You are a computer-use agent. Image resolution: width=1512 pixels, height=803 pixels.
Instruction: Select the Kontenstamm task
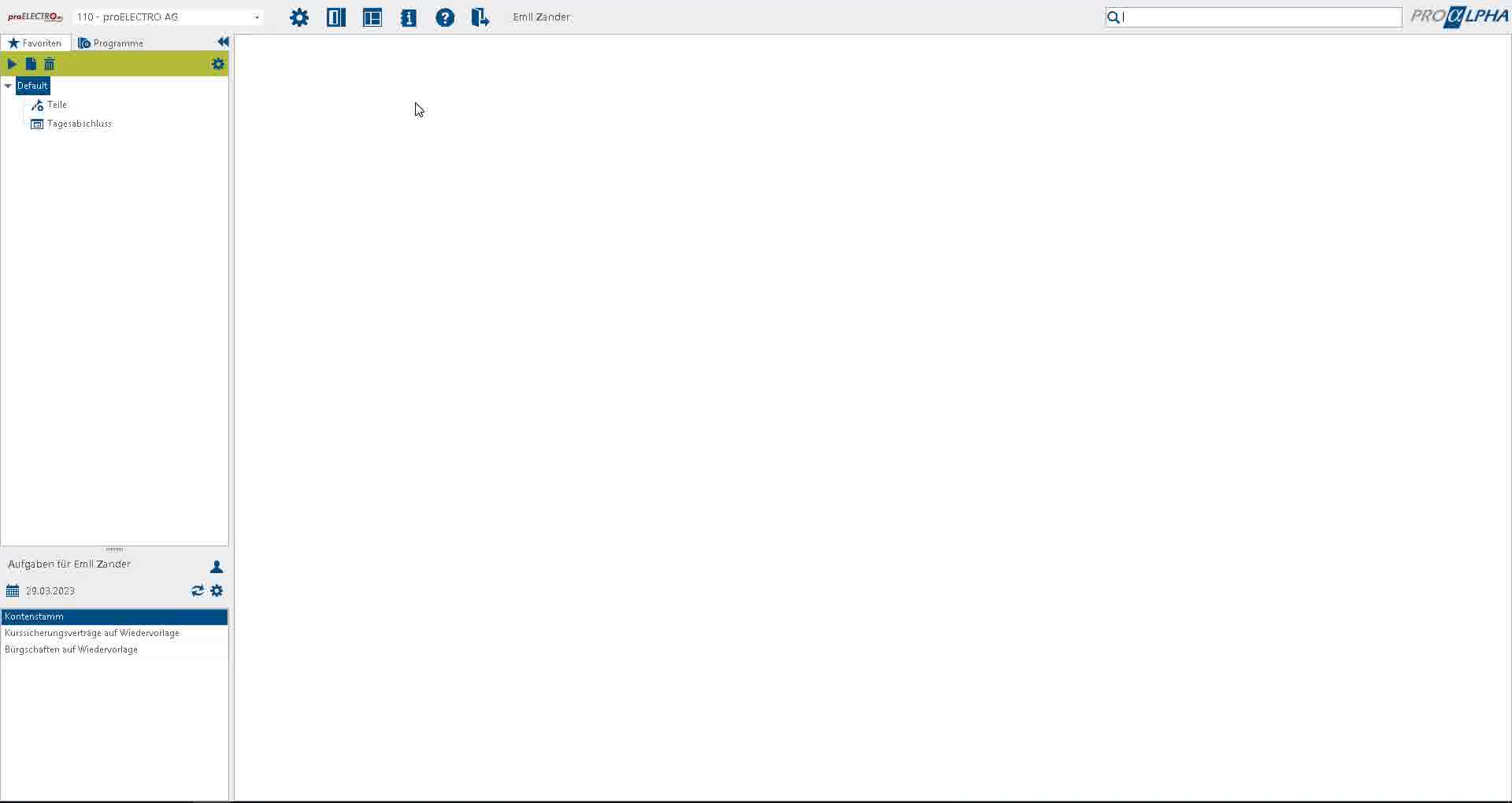point(114,616)
